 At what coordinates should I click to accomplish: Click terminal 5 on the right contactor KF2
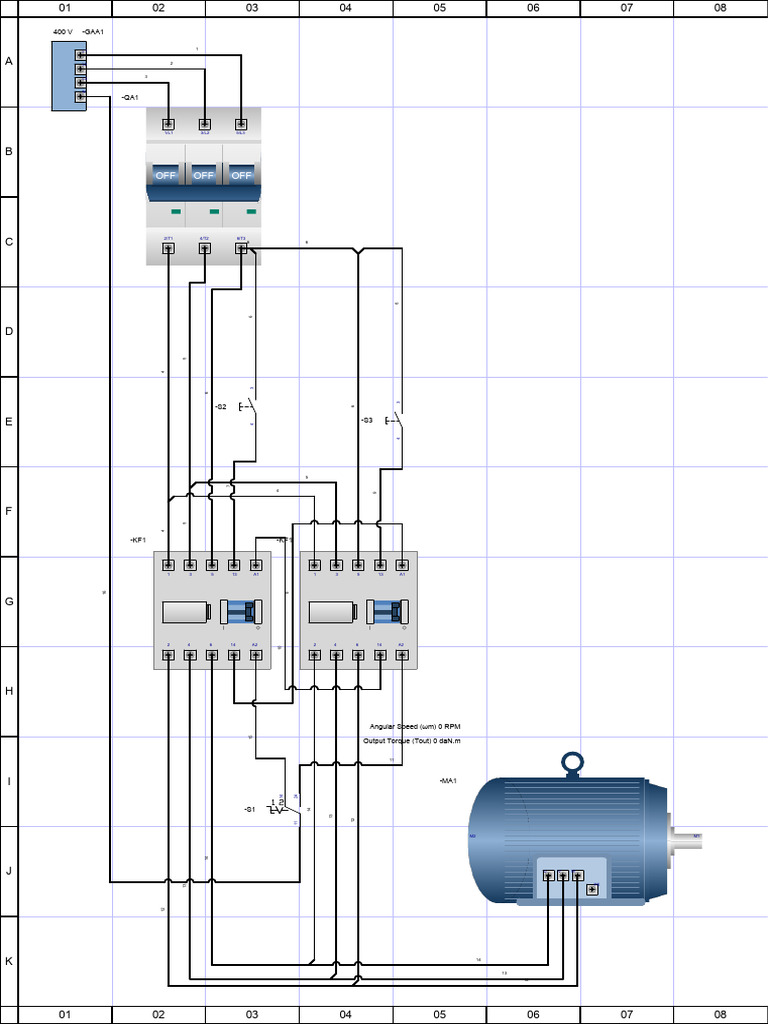(358, 565)
